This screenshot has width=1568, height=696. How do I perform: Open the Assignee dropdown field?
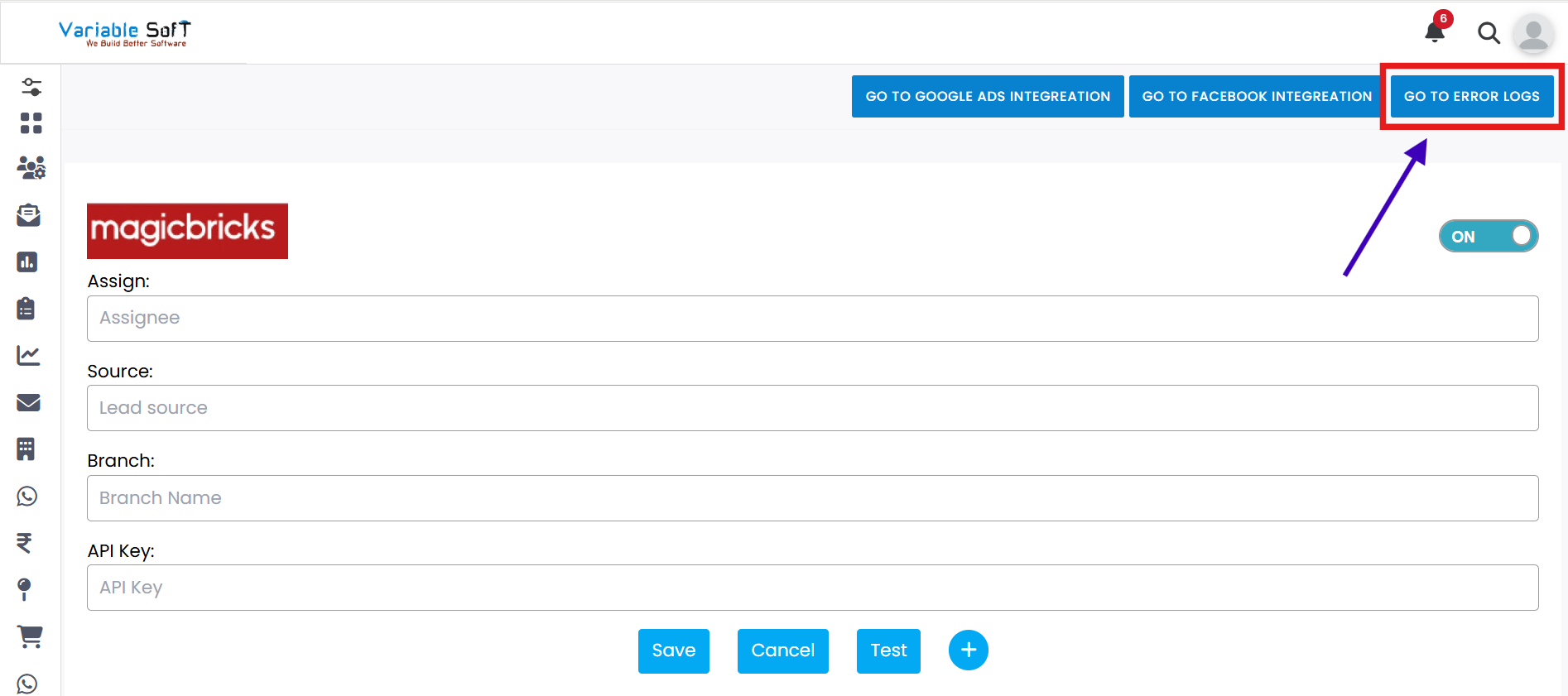point(811,319)
